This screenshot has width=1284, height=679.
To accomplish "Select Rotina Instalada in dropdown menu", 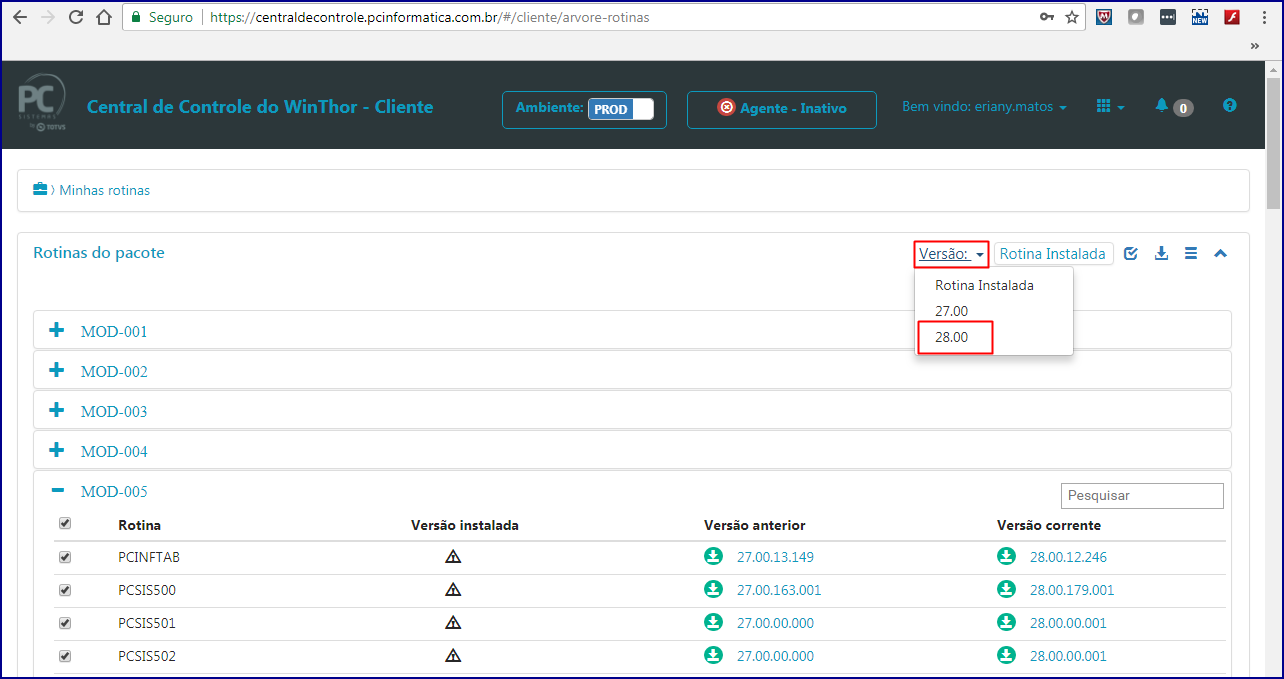I will [x=984, y=285].
